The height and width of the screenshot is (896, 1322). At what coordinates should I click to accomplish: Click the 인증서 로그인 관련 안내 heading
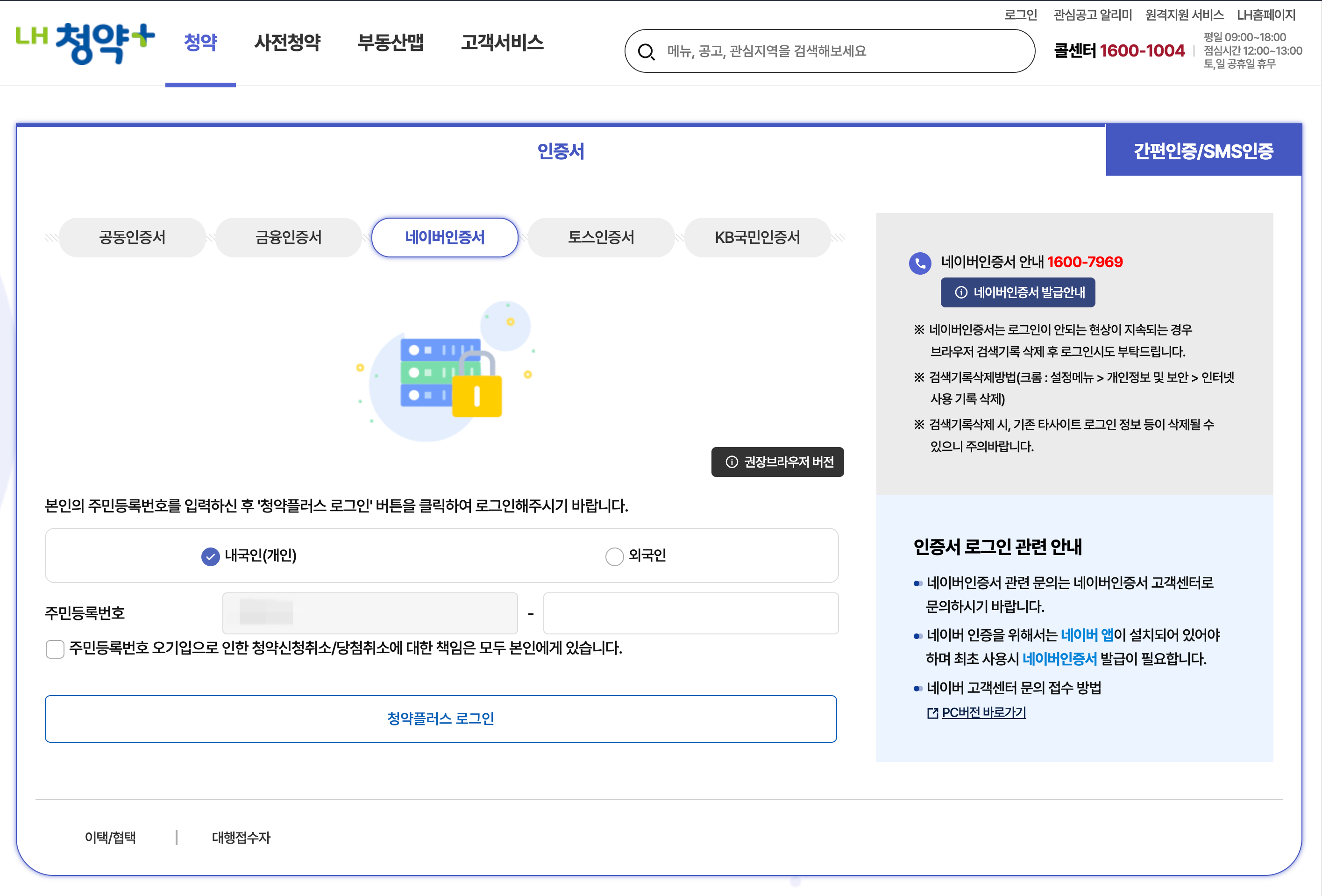998,548
